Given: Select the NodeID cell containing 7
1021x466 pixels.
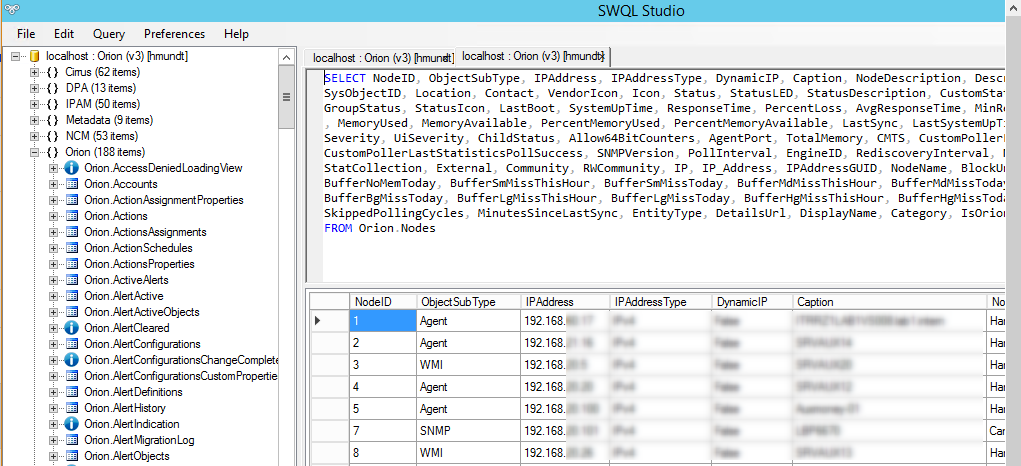Looking at the screenshot, I should 383,431.
